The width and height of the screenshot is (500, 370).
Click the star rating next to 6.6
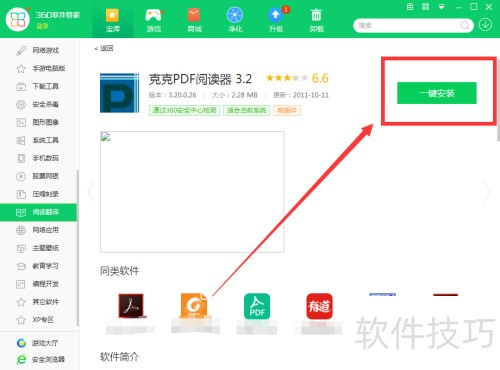pos(287,78)
